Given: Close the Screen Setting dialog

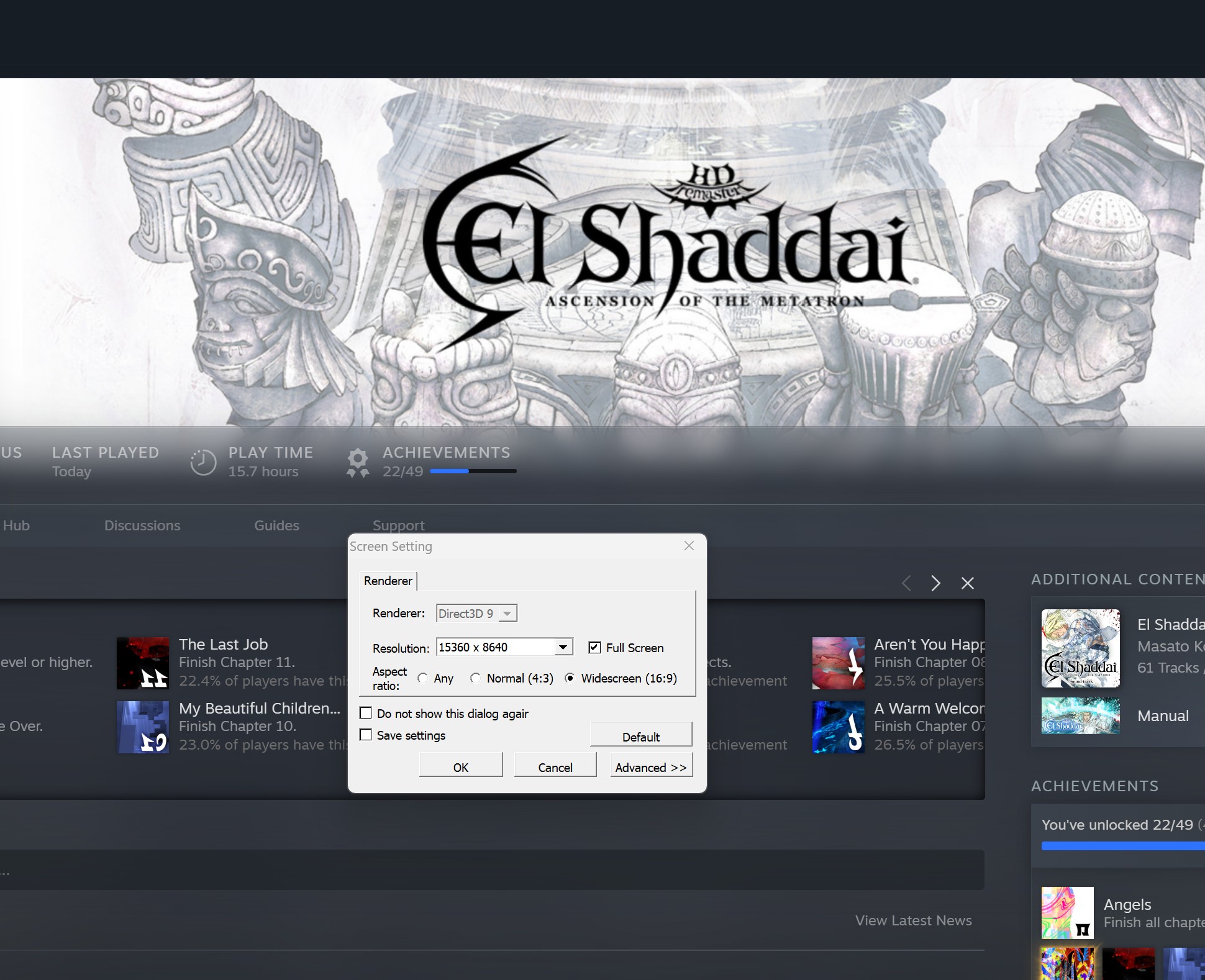Looking at the screenshot, I should (689, 546).
